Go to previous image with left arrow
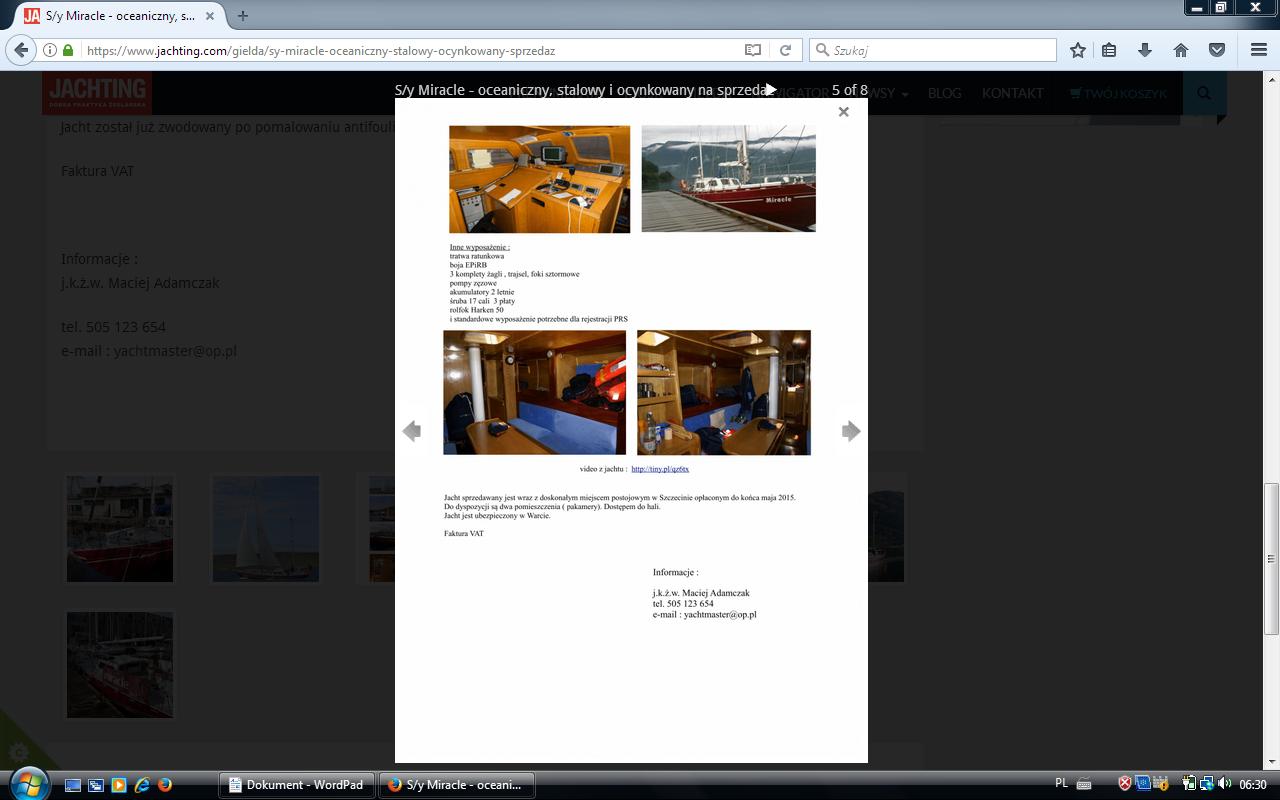Image resolution: width=1280 pixels, height=800 pixels. click(411, 431)
